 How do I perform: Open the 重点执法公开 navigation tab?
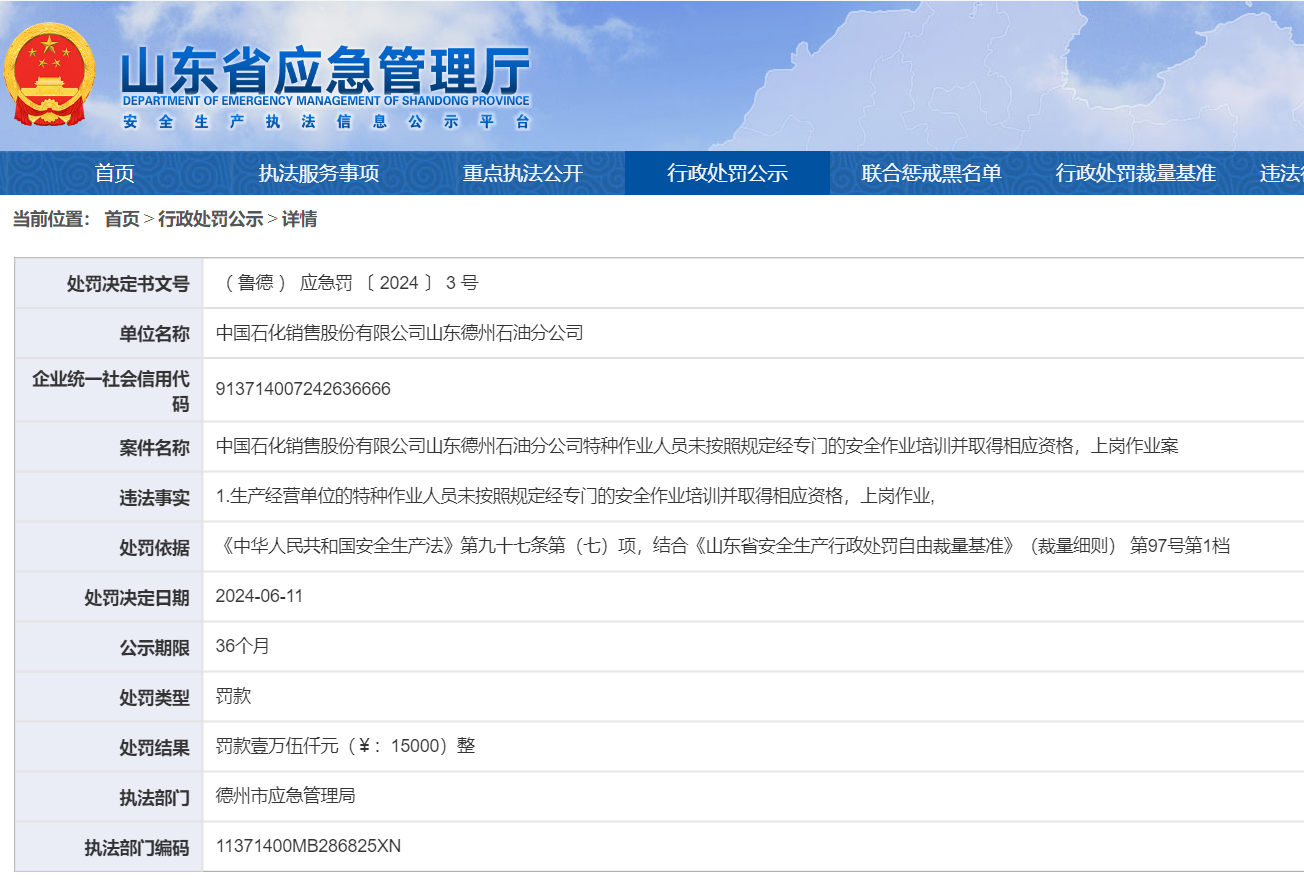523,173
